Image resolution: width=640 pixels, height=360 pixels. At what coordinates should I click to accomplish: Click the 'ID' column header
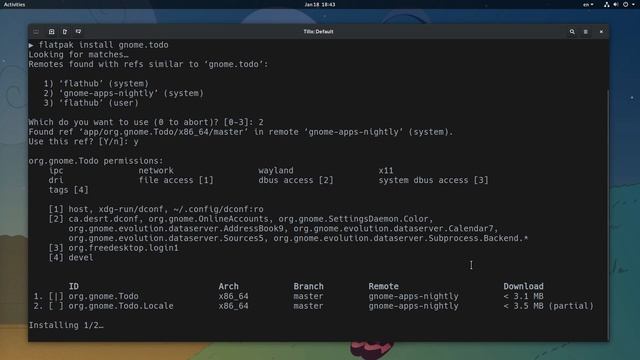coord(73,287)
